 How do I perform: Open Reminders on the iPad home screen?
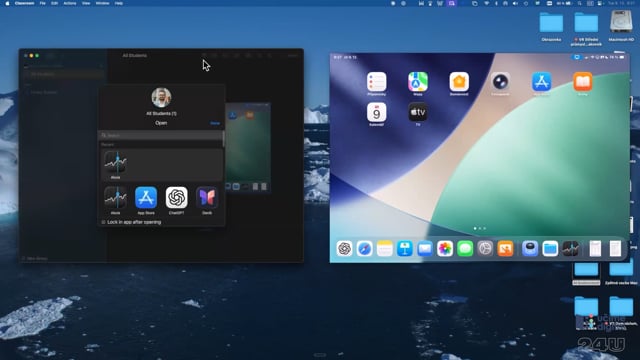[x=376, y=82]
